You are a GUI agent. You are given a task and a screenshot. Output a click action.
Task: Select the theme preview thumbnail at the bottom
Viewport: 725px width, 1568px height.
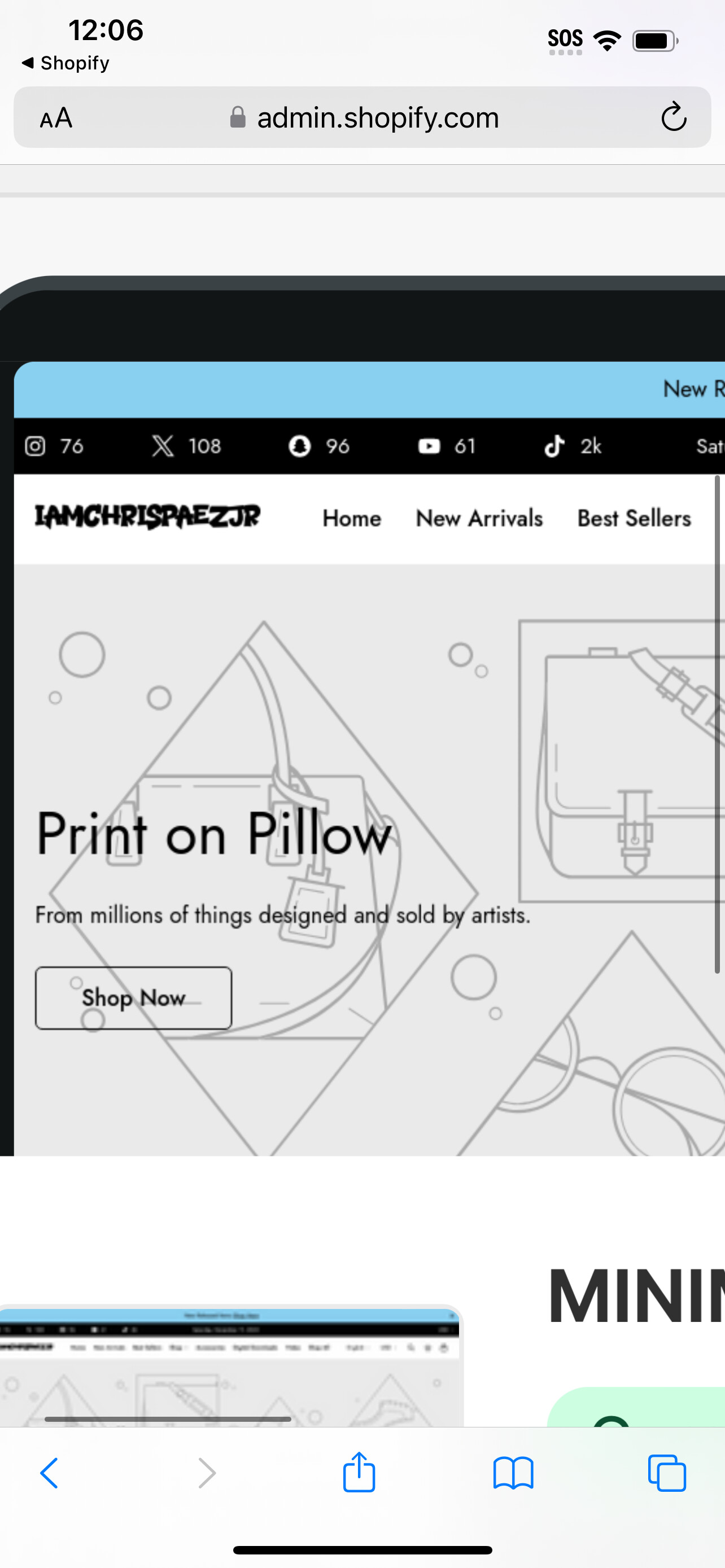[230, 1366]
